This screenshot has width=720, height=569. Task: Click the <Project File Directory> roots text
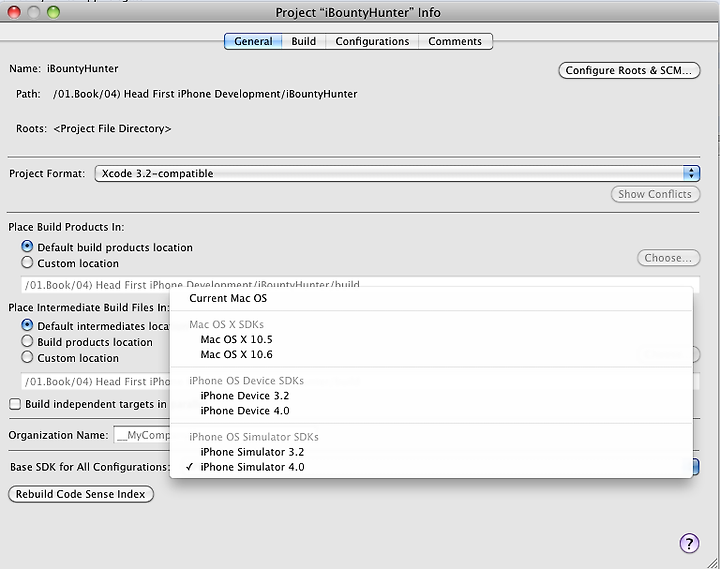112,129
